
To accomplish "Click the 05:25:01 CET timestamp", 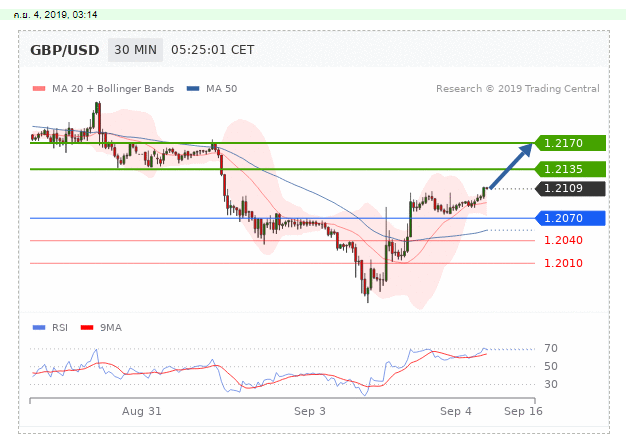I will pos(212,50).
